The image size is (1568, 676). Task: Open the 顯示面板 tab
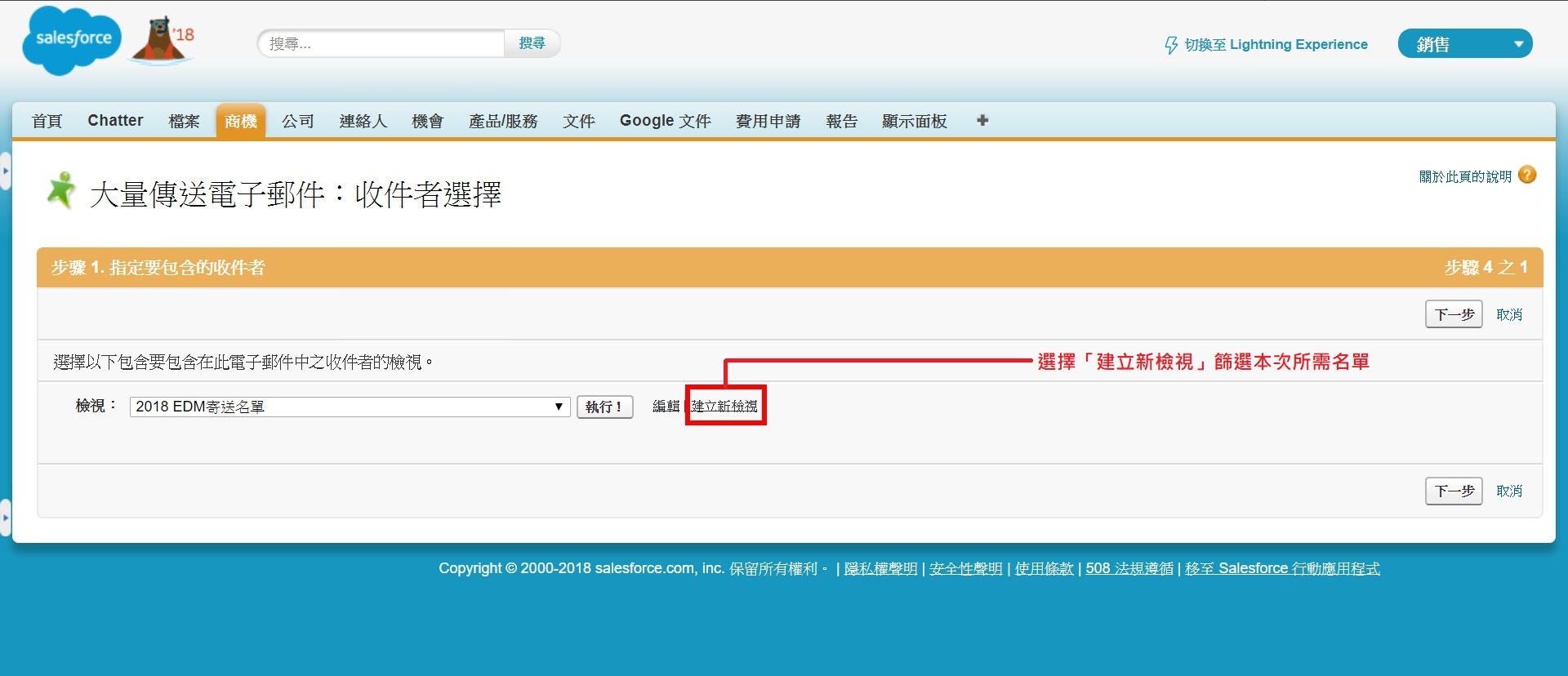(x=915, y=121)
